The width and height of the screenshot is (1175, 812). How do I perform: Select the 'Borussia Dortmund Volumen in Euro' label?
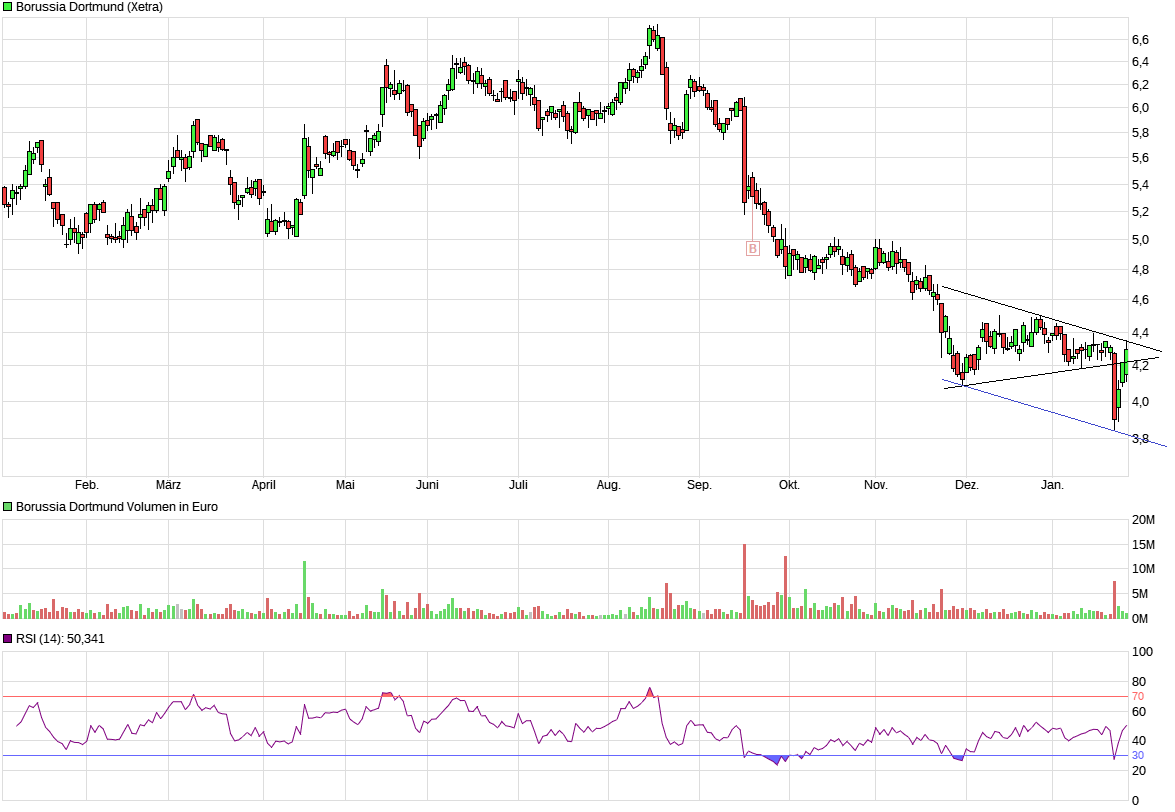pyautogui.click(x=117, y=507)
